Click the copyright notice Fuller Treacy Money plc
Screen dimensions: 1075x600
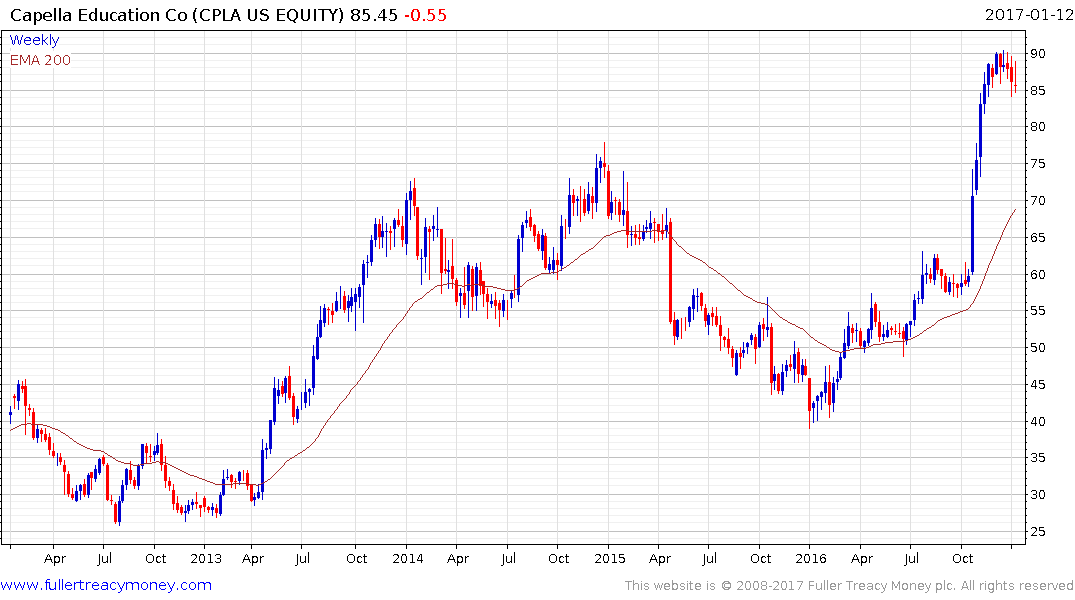pyautogui.click(x=849, y=586)
